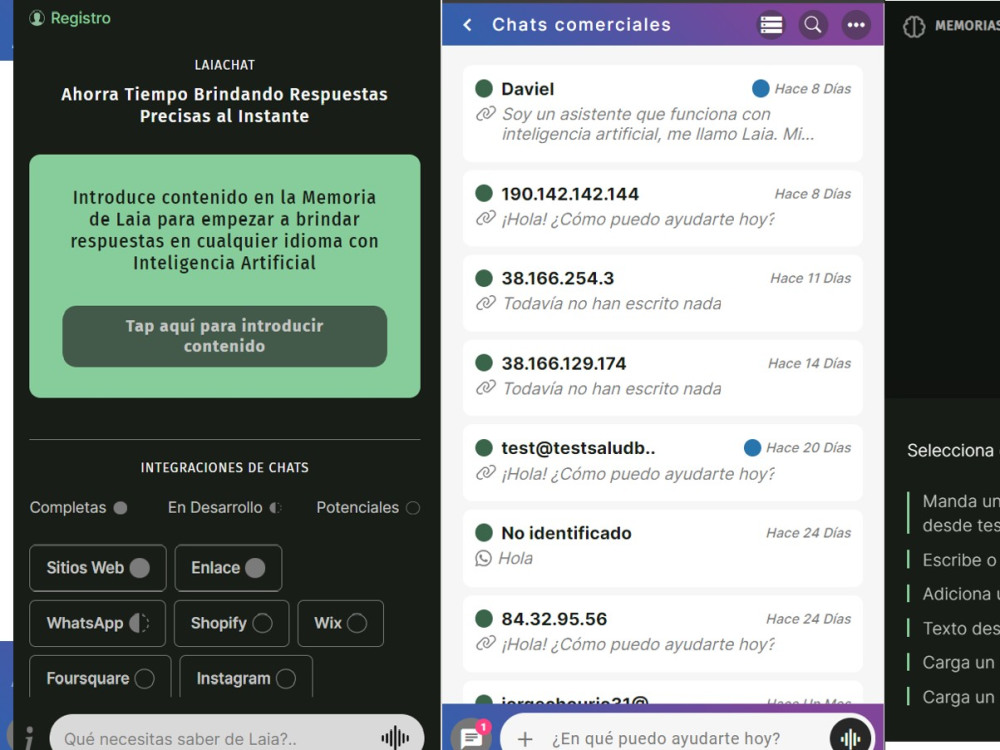The image size is (1000, 750).
Task: Click the 'Selecciona' heading in Memorias panel
Action: [950, 450]
